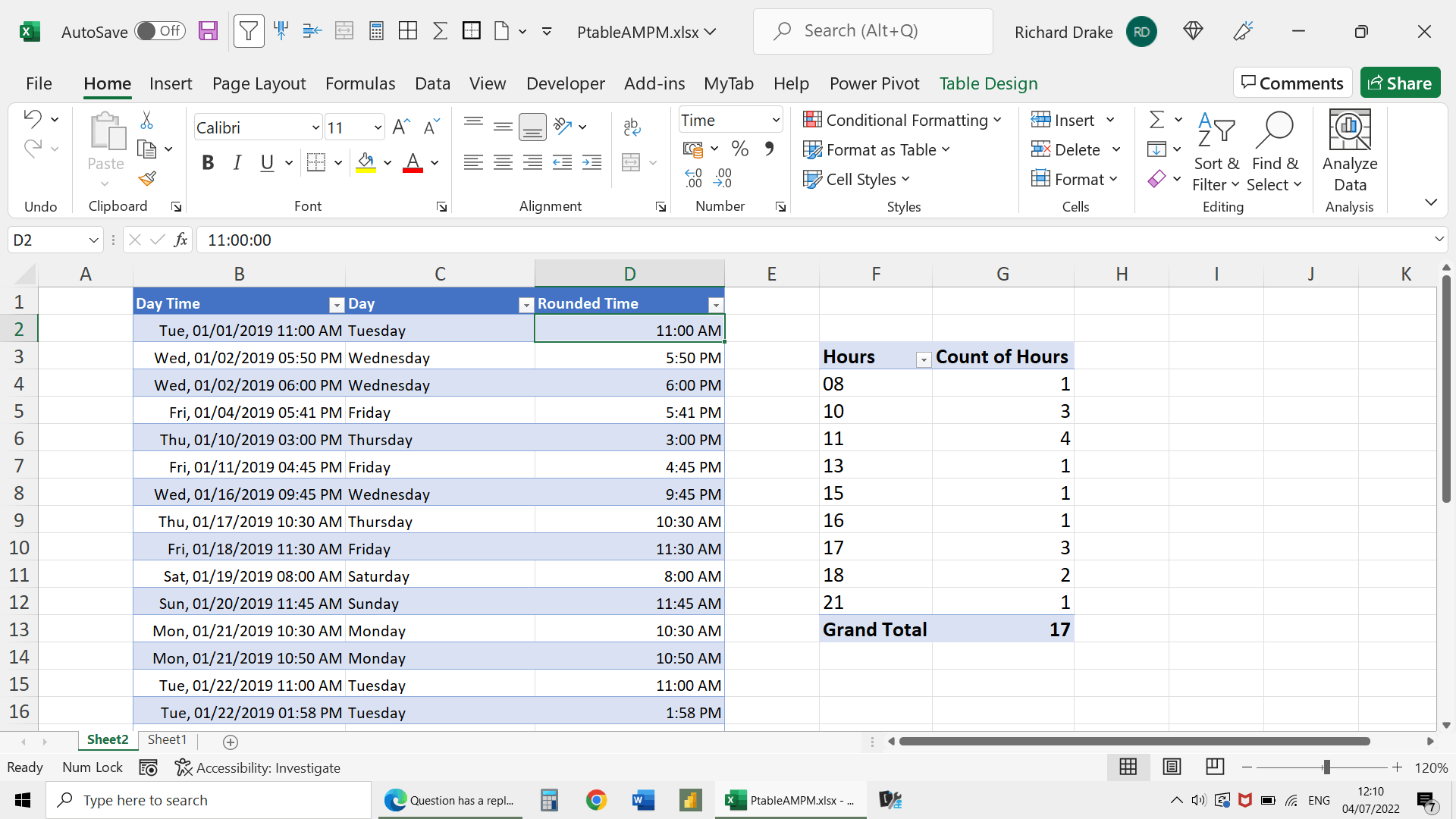The height and width of the screenshot is (819, 1456).
Task: Click the Increase Decimal icon
Action: click(x=693, y=178)
